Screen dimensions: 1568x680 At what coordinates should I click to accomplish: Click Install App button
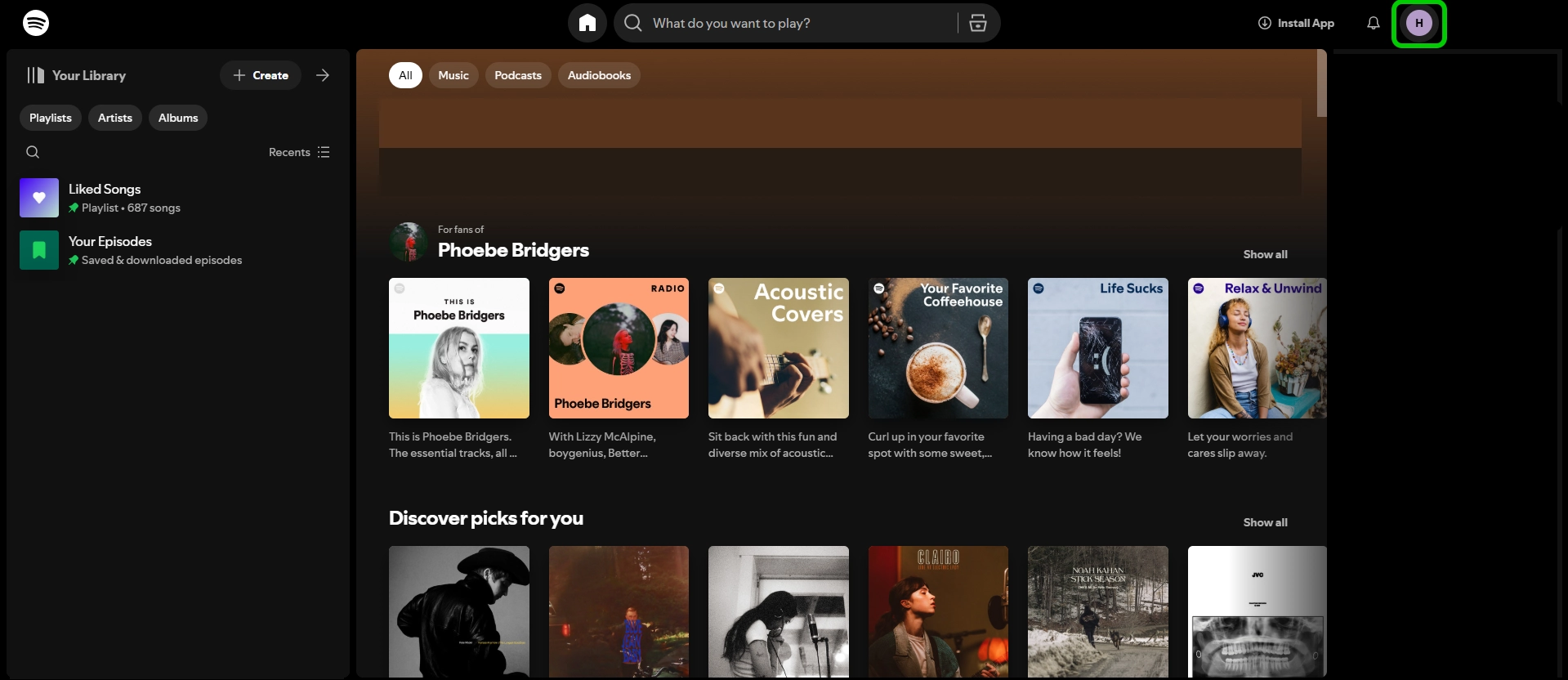coord(1296,23)
